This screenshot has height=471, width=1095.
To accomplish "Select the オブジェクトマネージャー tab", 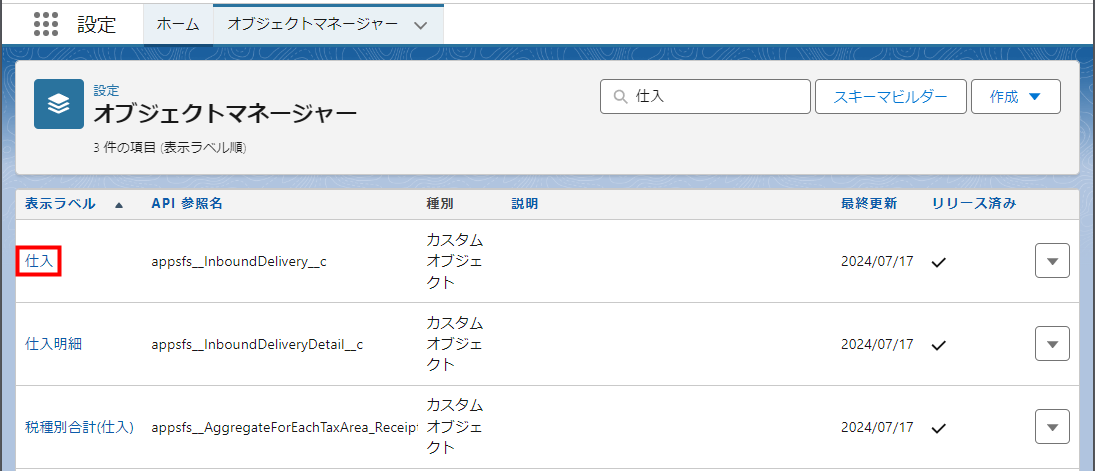I will (312, 25).
